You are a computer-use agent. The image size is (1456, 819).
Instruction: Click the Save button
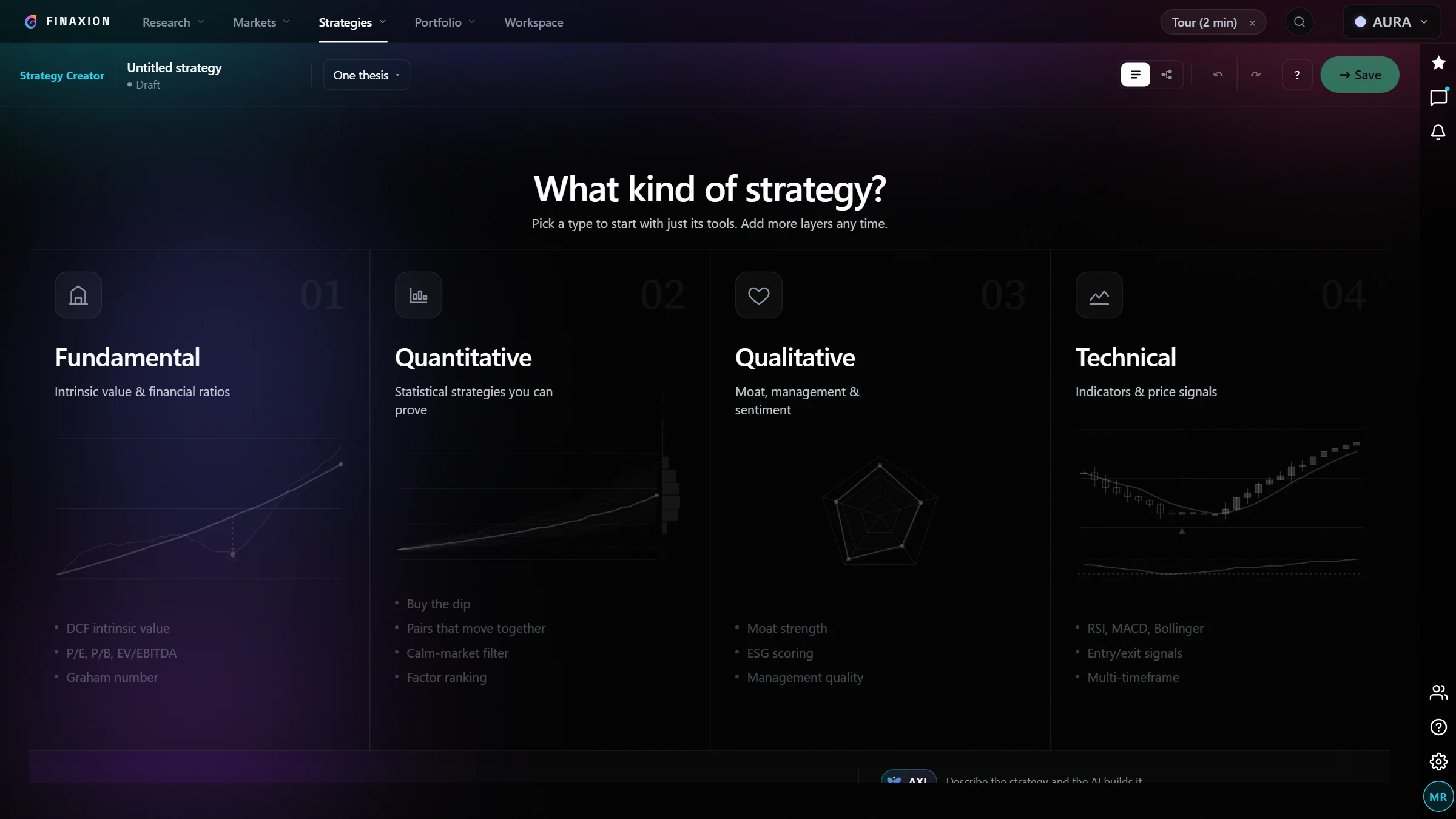tap(1360, 75)
